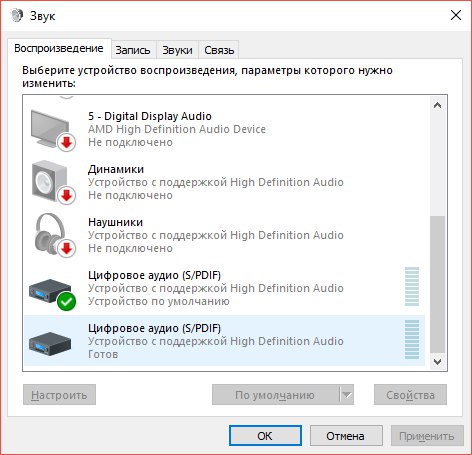Close the Звук dialog window

(456, 15)
